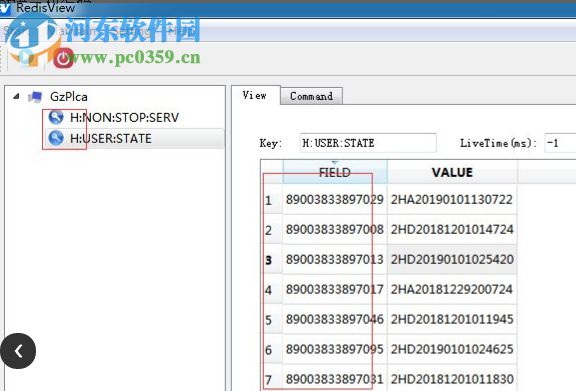Select field cell 89003833897008

pos(335,230)
